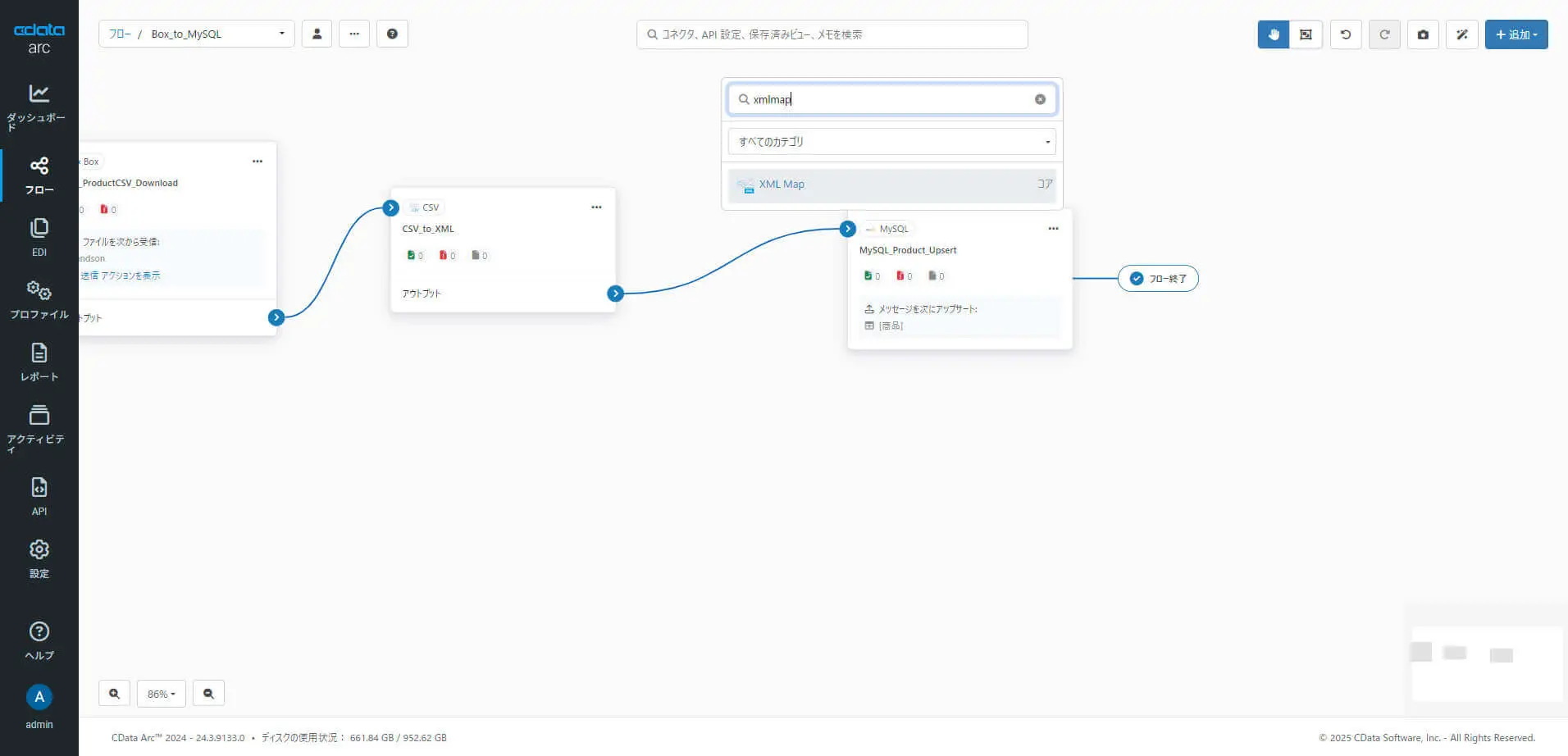Click the フロー終了 flow end node
1568x756 pixels.
(1158, 279)
